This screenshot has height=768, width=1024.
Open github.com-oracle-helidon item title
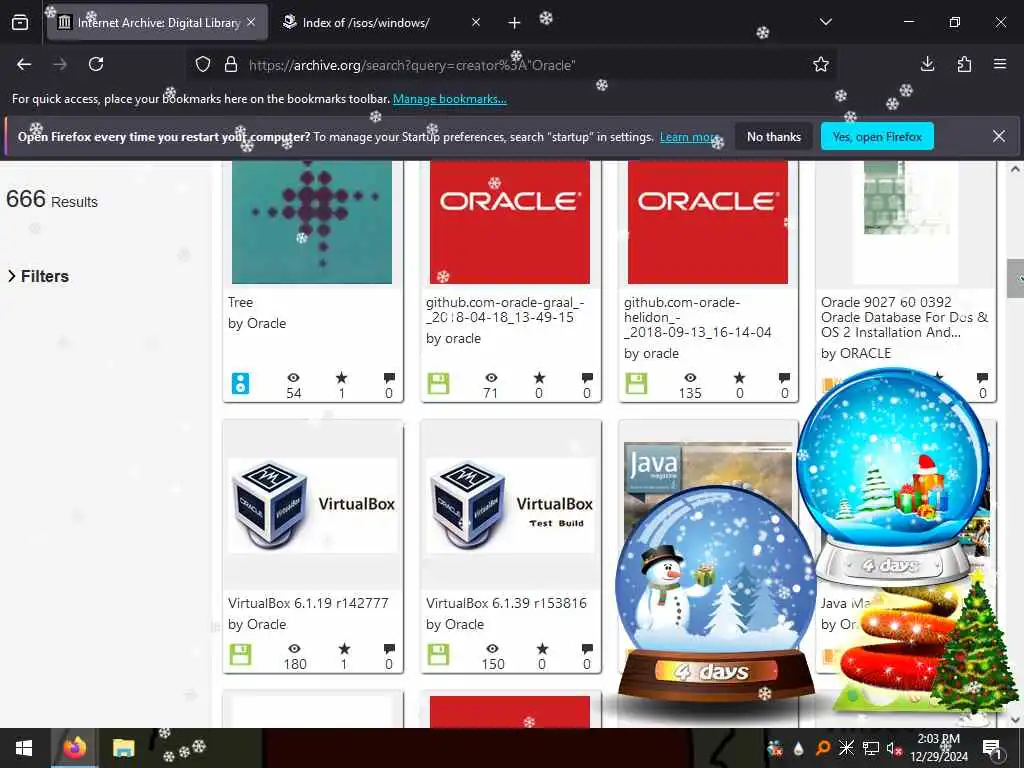[x=697, y=317]
